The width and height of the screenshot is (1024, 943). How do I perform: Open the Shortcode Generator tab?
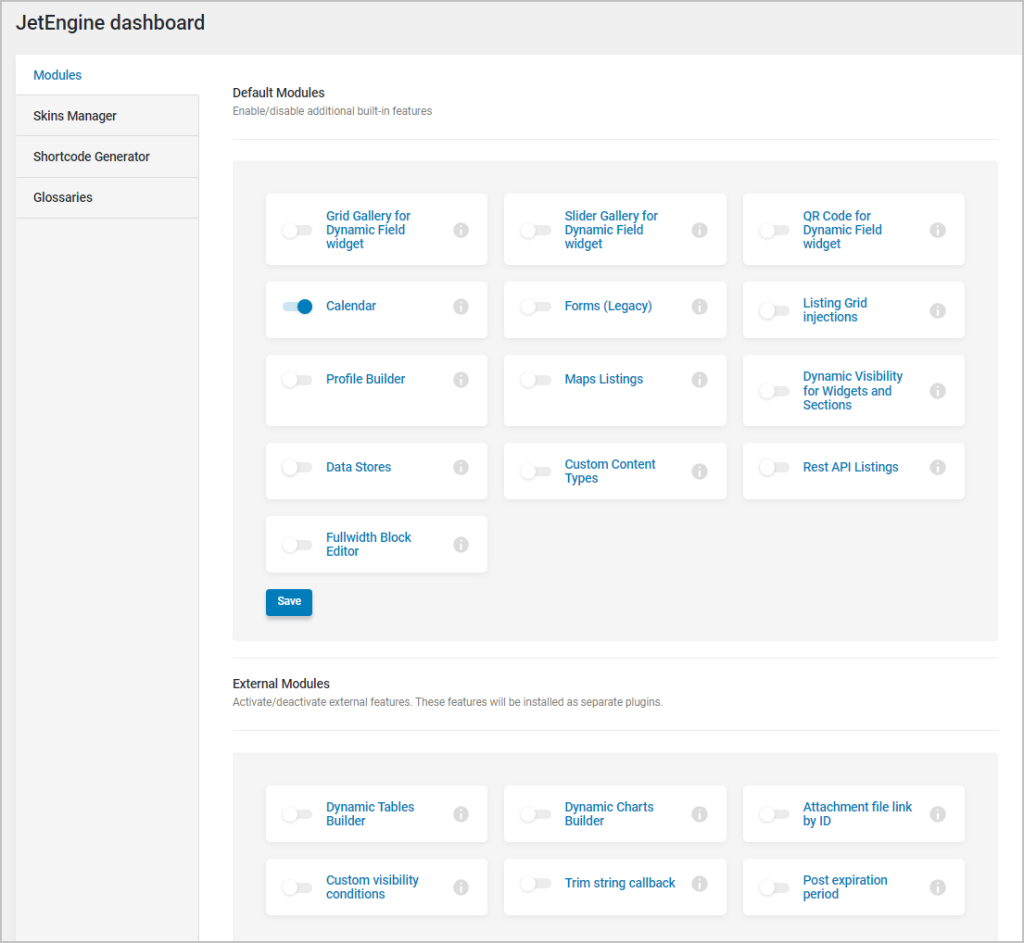tap(91, 157)
